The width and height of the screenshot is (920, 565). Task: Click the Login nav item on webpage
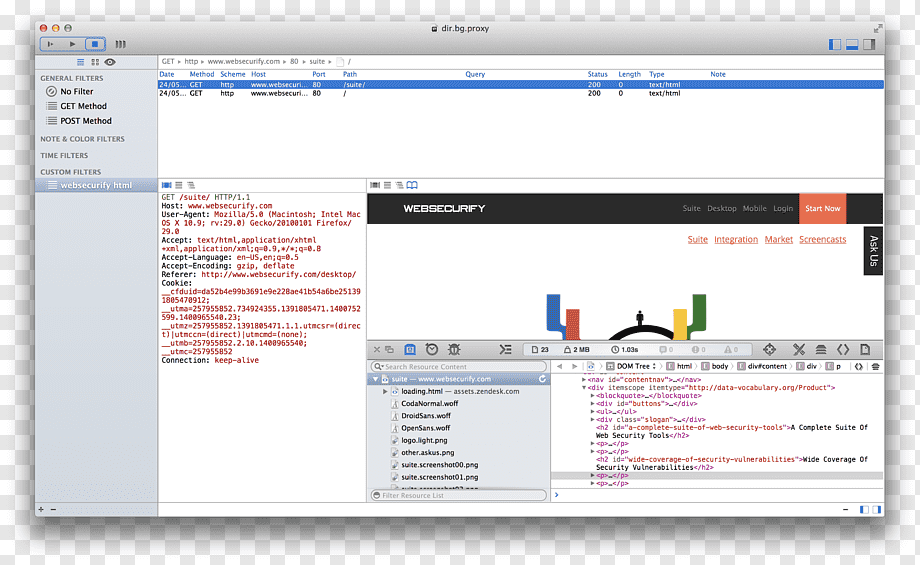(783, 208)
